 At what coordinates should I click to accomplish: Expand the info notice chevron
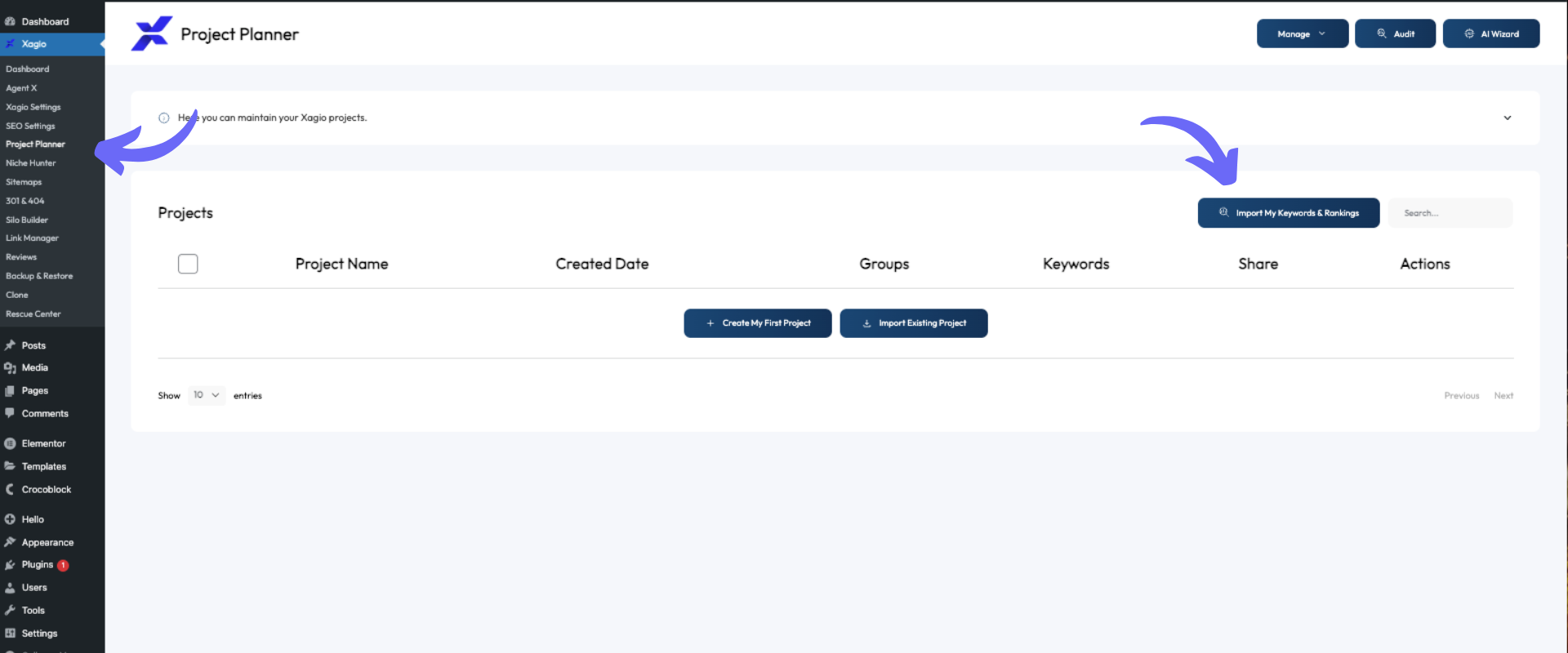1507,118
